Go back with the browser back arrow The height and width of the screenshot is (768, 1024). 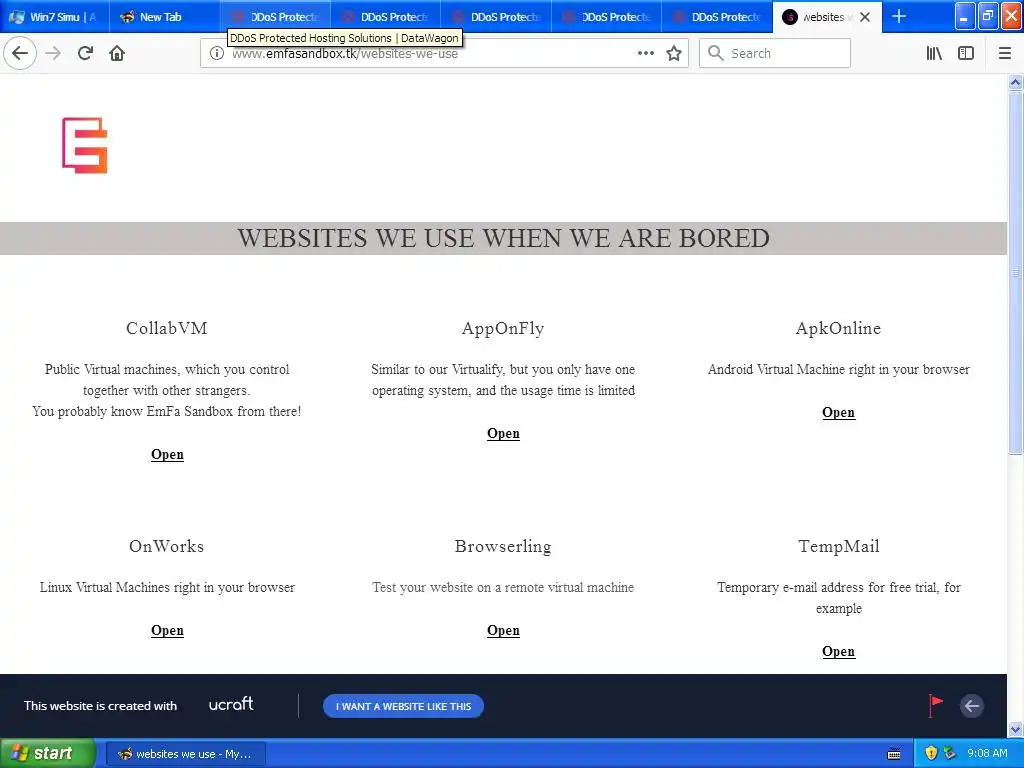(20, 53)
